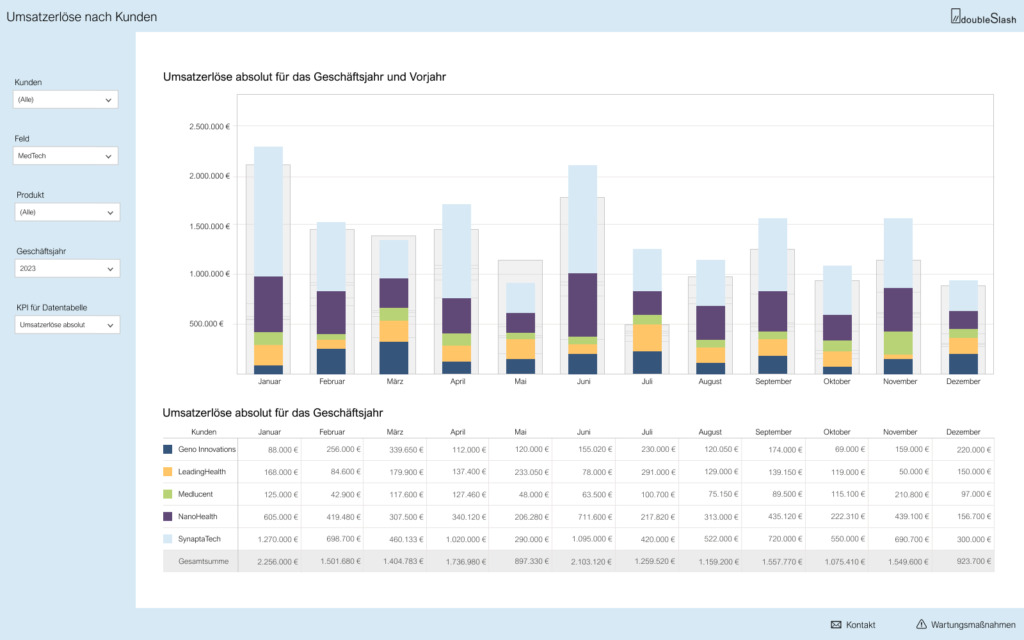This screenshot has height=640, width=1024.
Task: Select the SynaptaTech row label
Action: (x=199, y=539)
